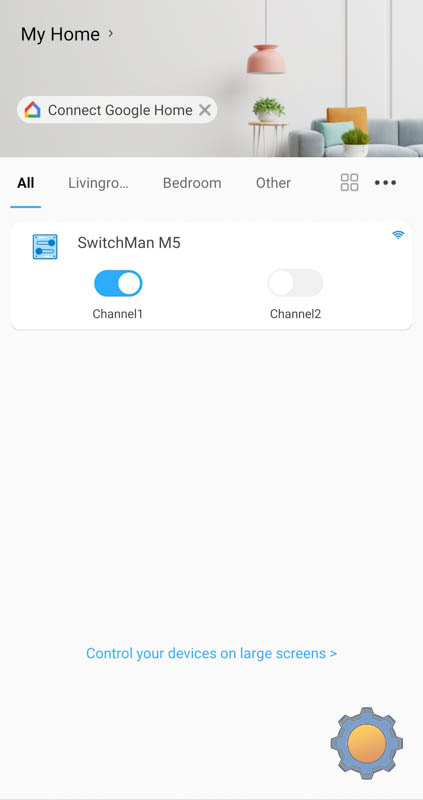Turn off Channel1 switch
The height and width of the screenshot is (800, 423).
coord(118,283)
